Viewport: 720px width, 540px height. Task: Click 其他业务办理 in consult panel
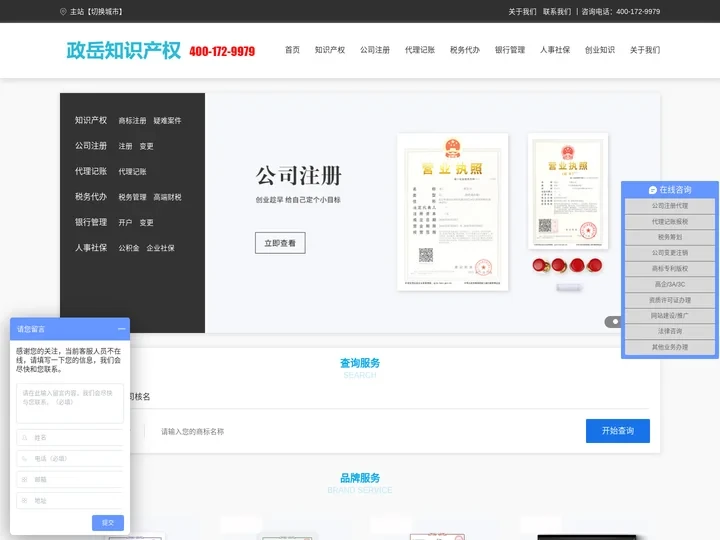[670, 347]
